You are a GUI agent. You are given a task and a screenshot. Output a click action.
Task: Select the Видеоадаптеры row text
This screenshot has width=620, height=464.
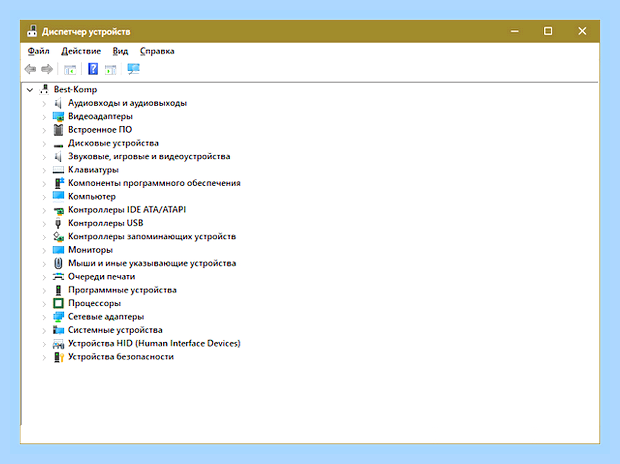[100, 116]
